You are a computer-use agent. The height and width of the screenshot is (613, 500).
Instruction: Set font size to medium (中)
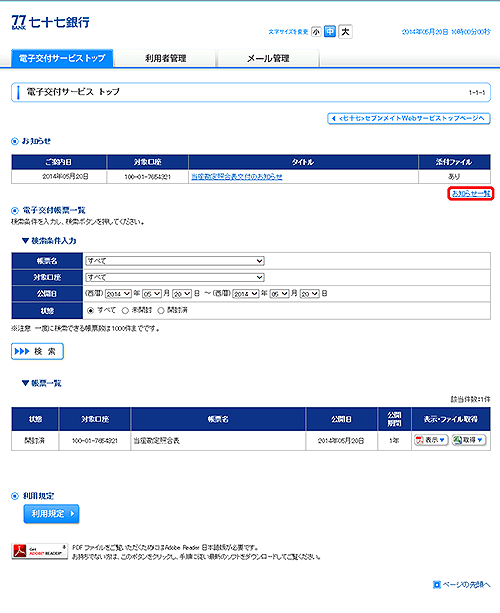[x=330, y=31]
